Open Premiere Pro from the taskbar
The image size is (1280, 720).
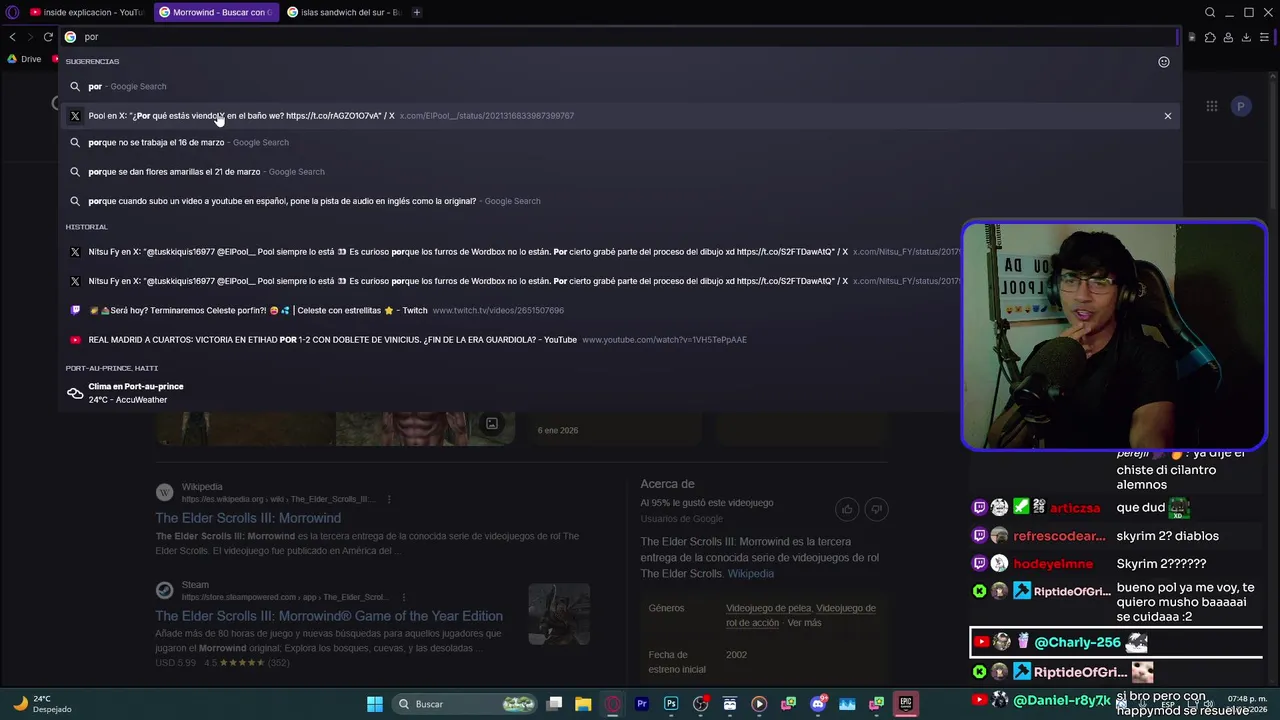pos(642,704)
